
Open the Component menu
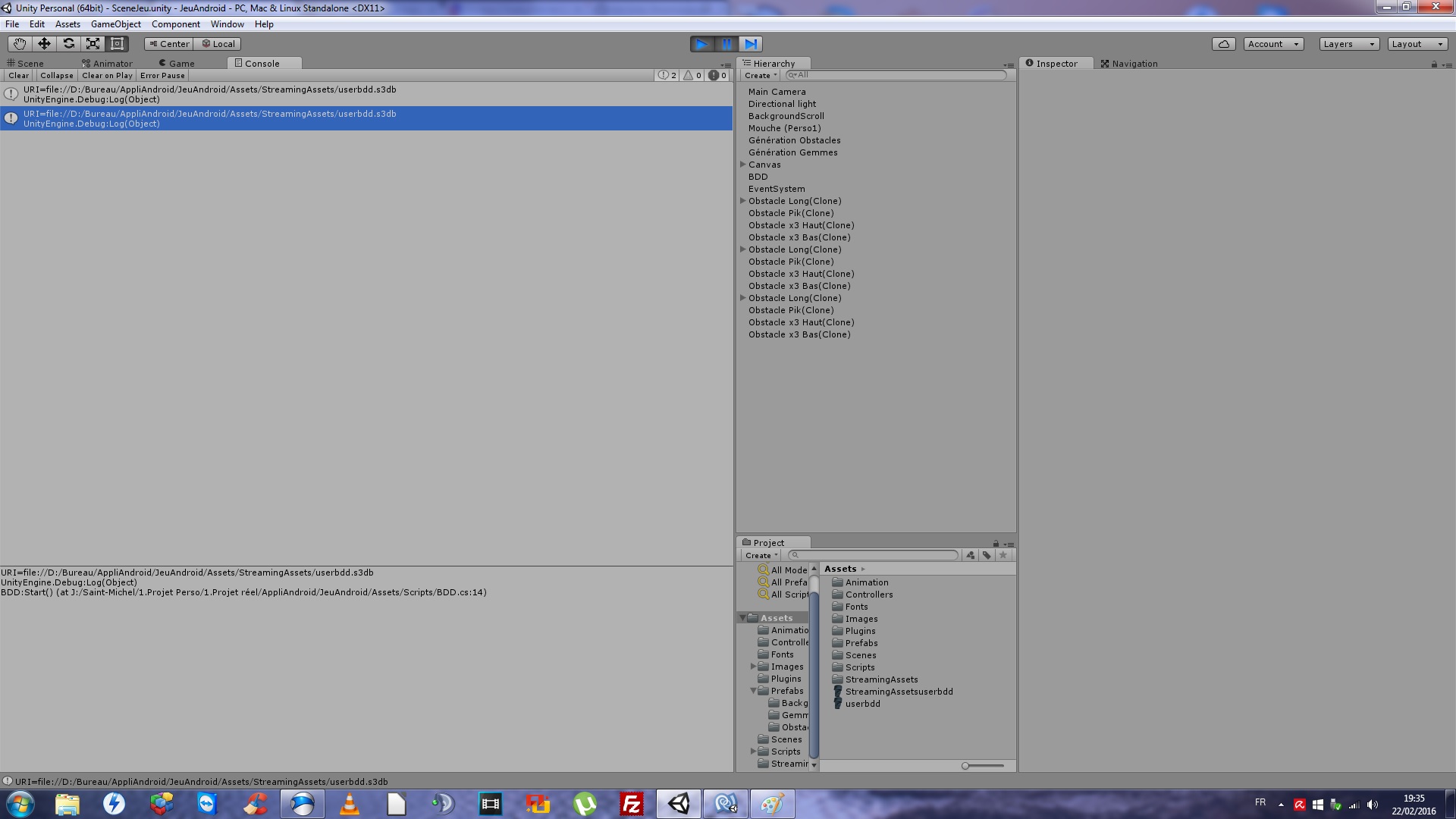pyautogui.click(x=175, y=24)
